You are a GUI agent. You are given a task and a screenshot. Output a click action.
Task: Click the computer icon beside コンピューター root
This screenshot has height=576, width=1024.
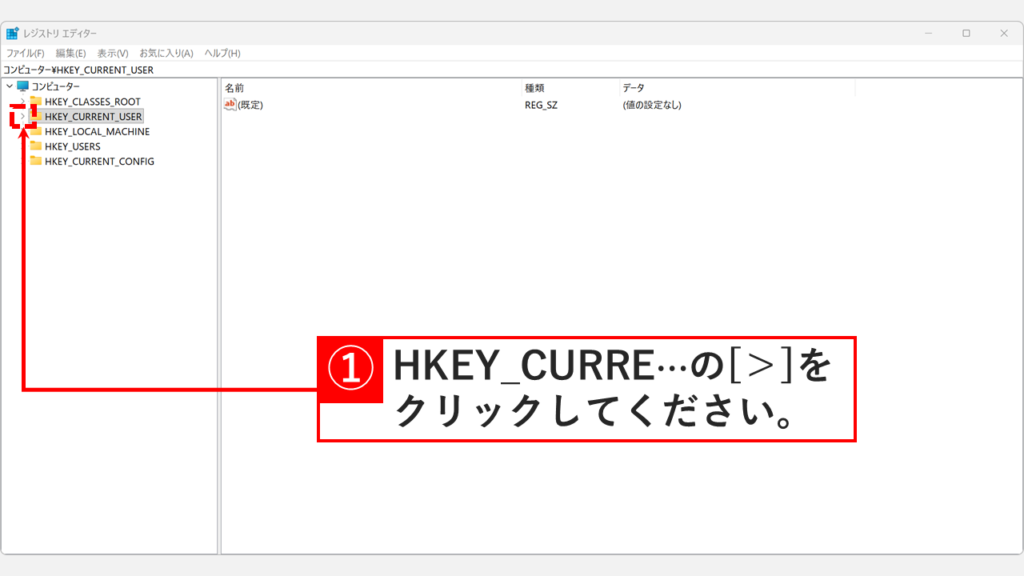[23, 86]
